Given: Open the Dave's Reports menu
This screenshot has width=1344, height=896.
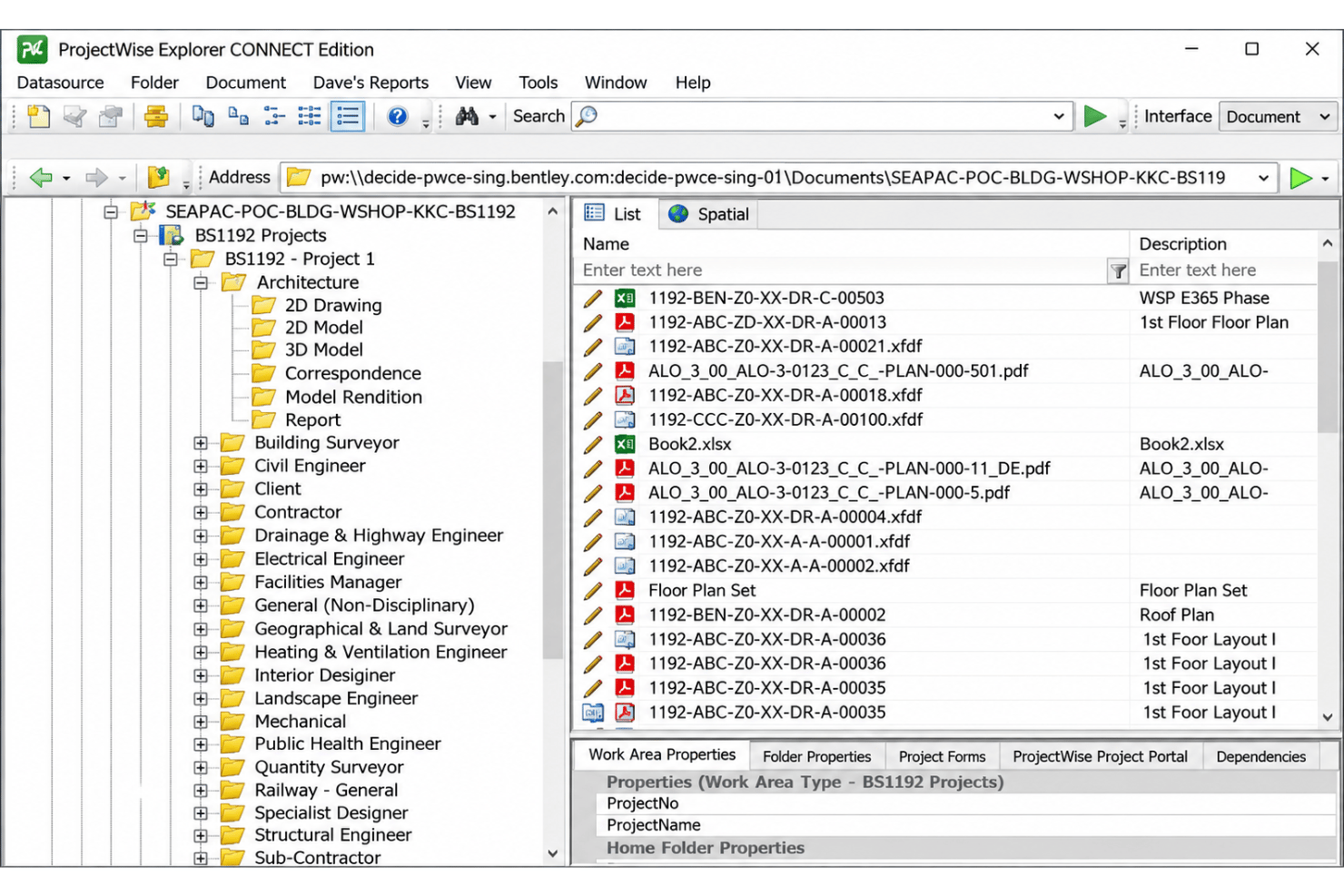Looking at the screenshot, I should point(371,83).
